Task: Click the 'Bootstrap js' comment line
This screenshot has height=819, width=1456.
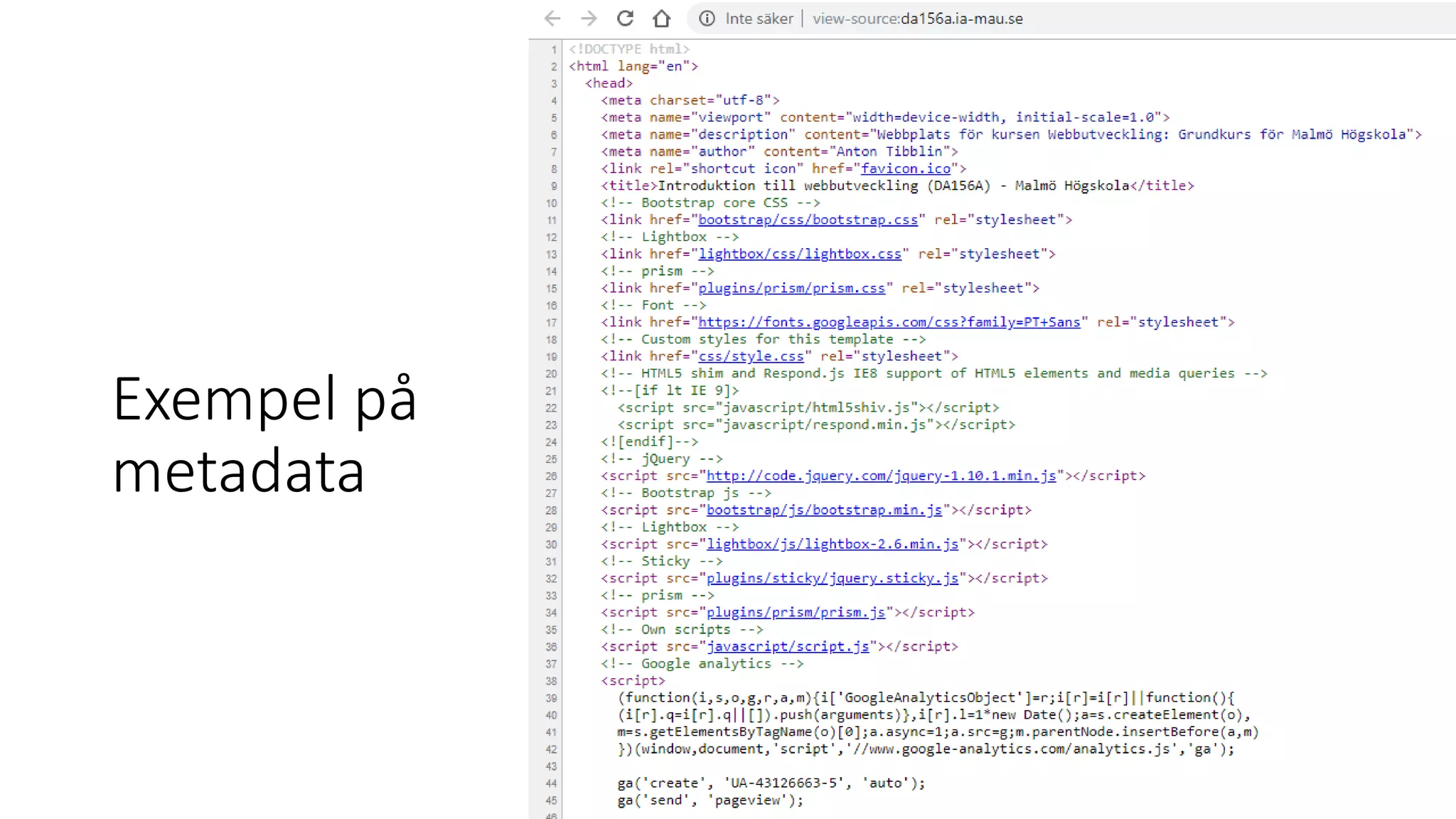Action: (686, 493)
